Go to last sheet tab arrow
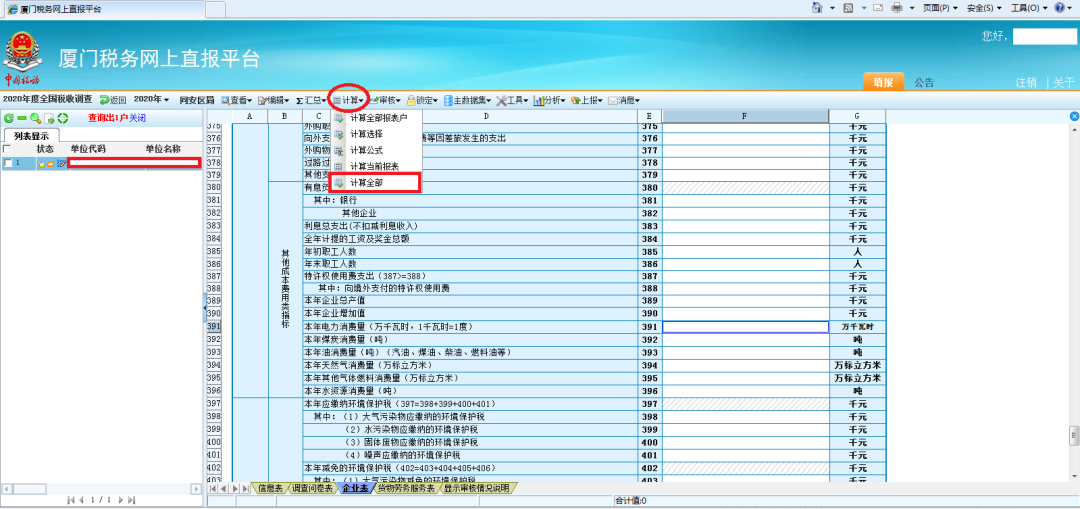 pyautogui.click(x=245, y=488)
